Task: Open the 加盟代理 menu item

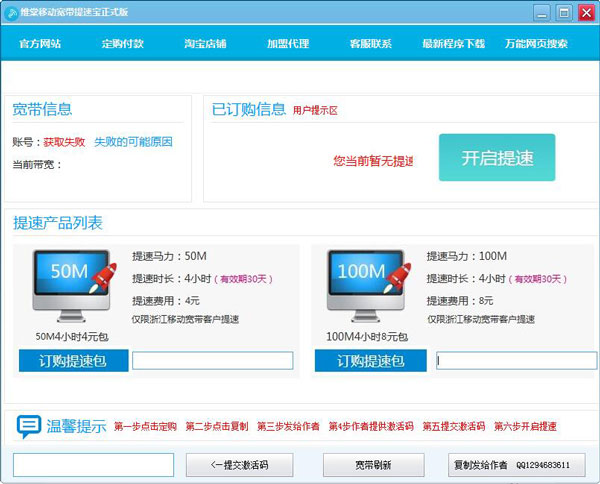Action: [x=288, y=44]
